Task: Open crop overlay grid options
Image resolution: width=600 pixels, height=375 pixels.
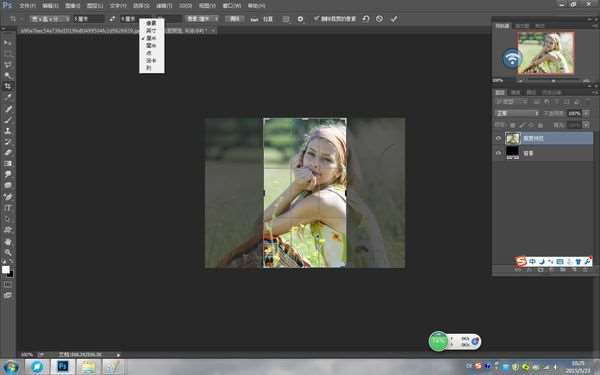Action: [x=286, y=19]
